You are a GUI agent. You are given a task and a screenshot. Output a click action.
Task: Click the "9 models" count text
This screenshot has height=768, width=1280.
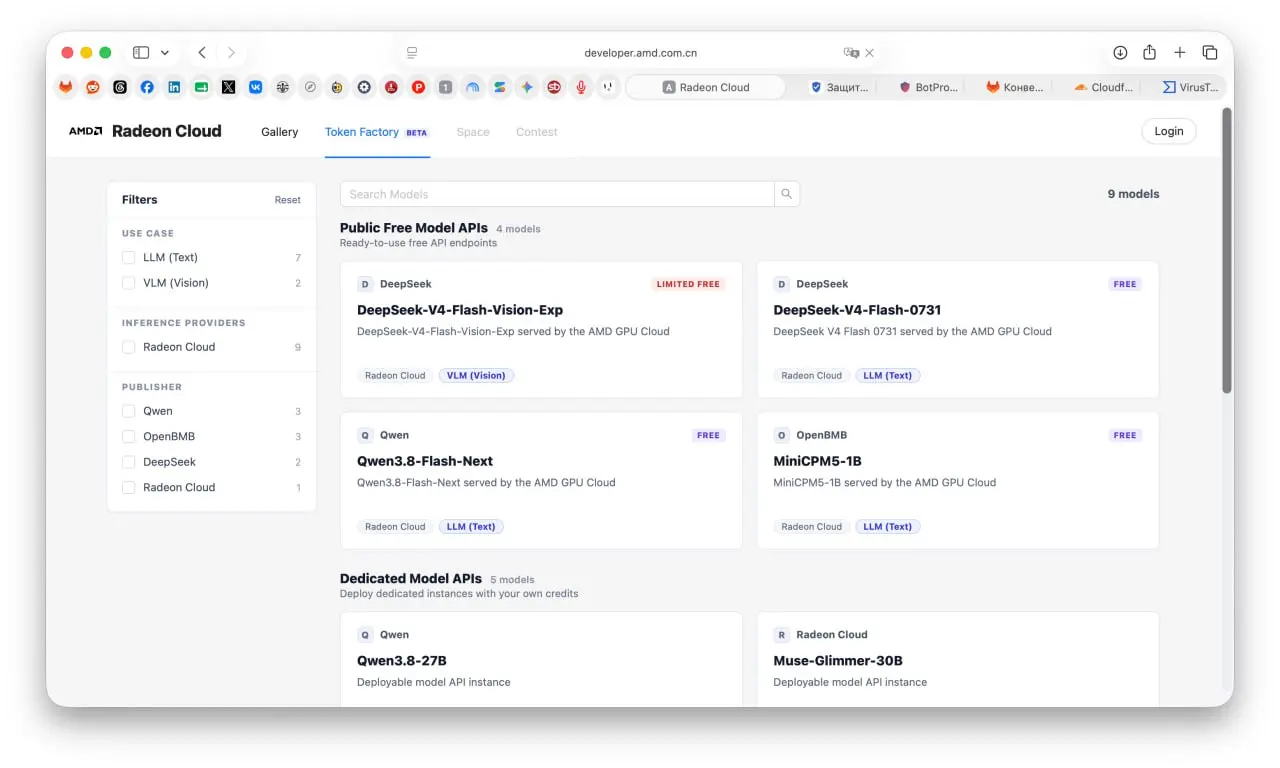1133,194
